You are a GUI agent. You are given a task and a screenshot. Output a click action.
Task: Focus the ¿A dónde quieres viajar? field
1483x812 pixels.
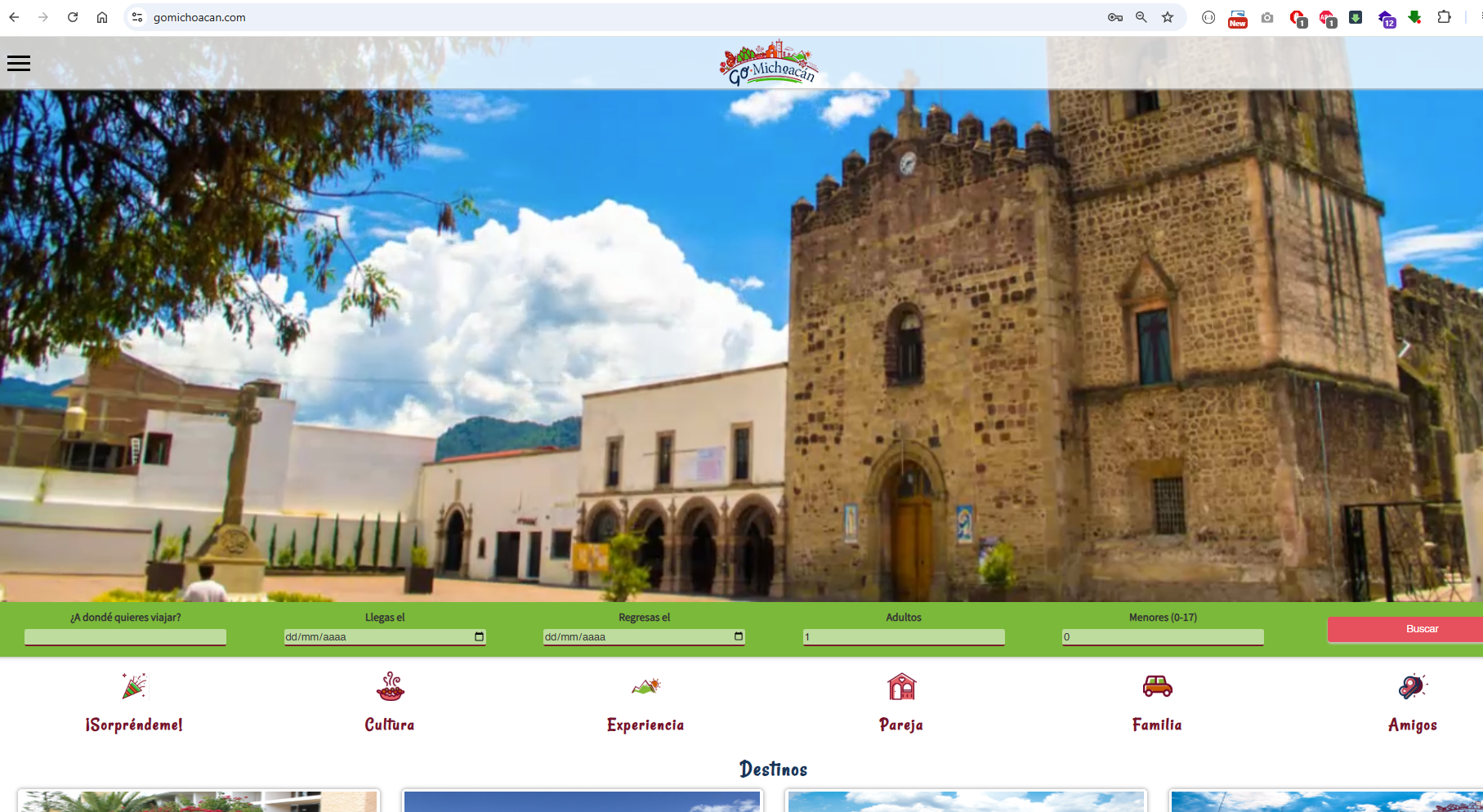125,637
